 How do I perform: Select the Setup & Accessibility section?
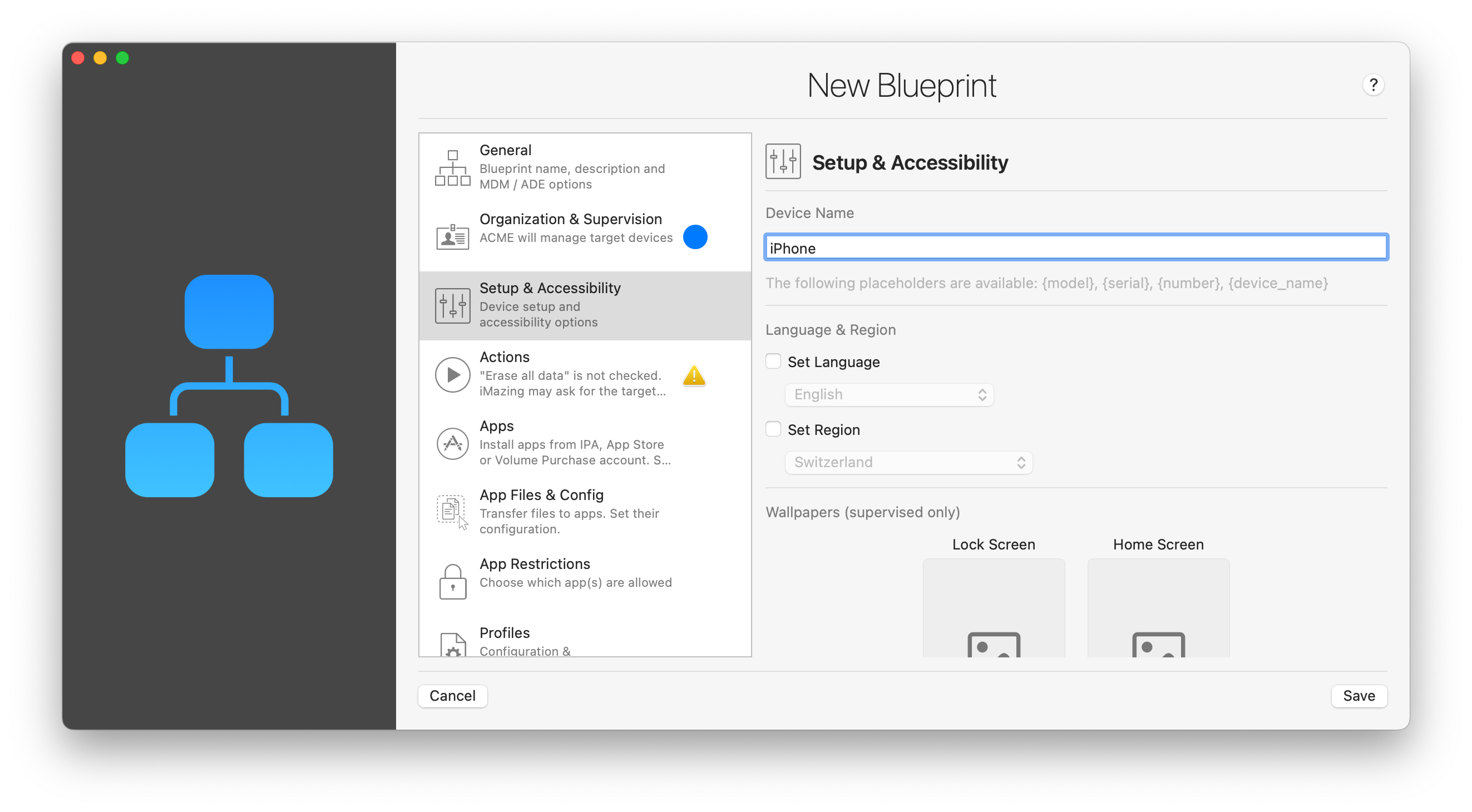585,306
